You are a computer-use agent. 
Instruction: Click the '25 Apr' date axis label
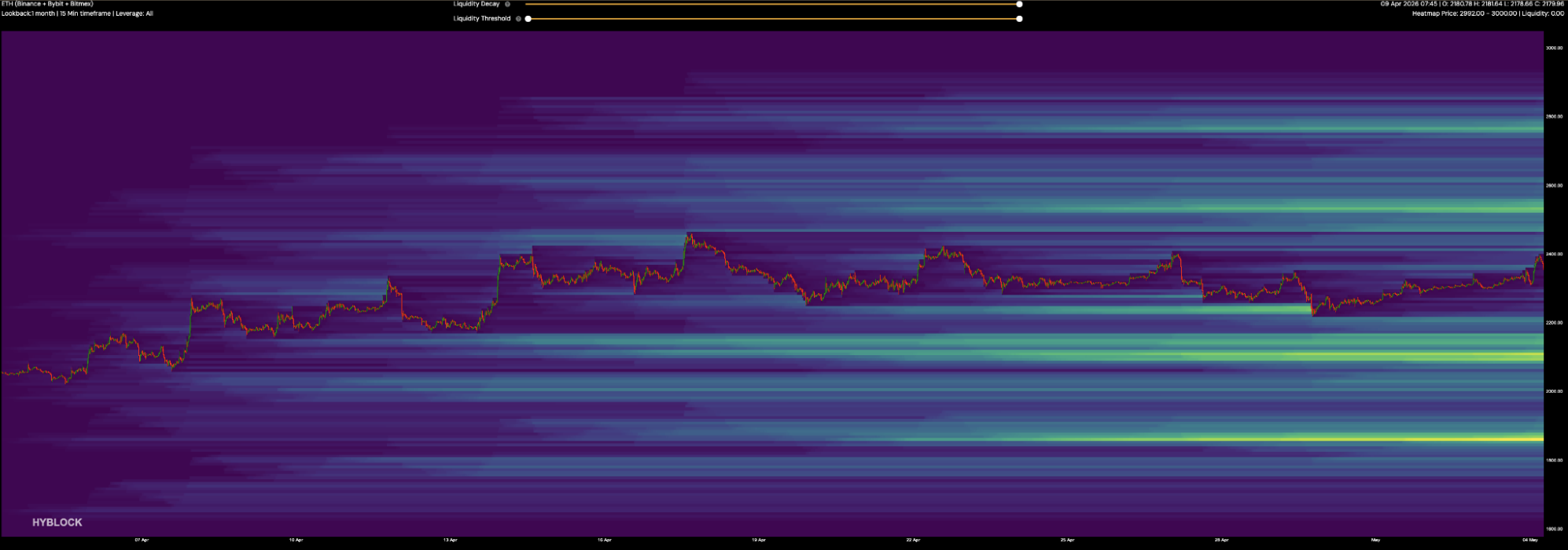pyautogui.click(x=1067, y=541)
